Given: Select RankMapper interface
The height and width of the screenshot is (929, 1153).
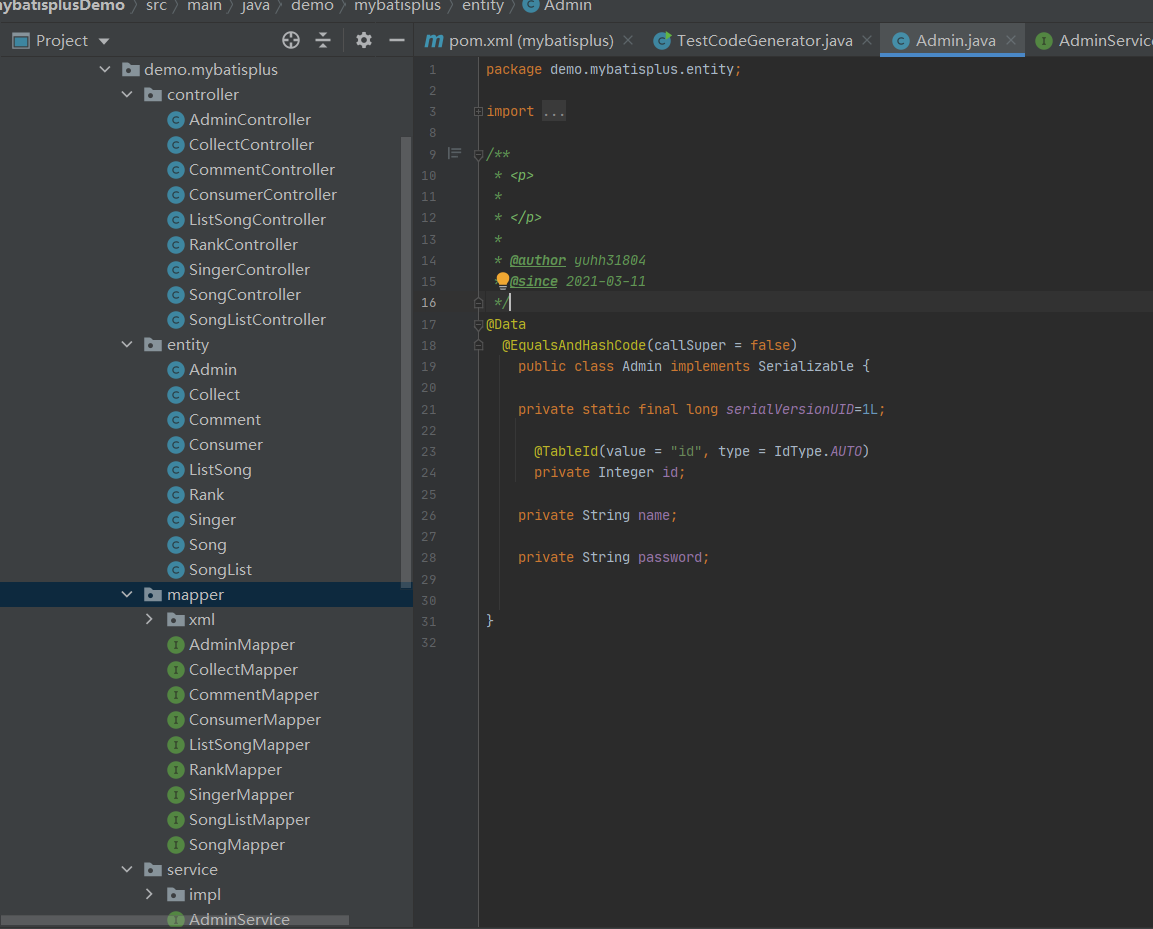Looking at the screenshot, I should coord(235,769).
